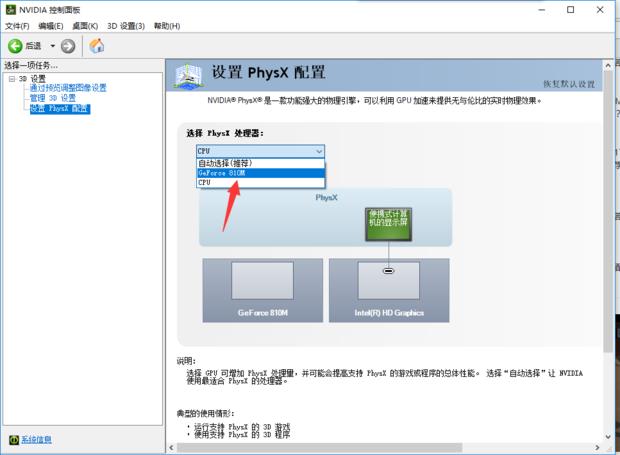Click the laptop display green block
Screen dimensions: 620x455
point(388,224)
